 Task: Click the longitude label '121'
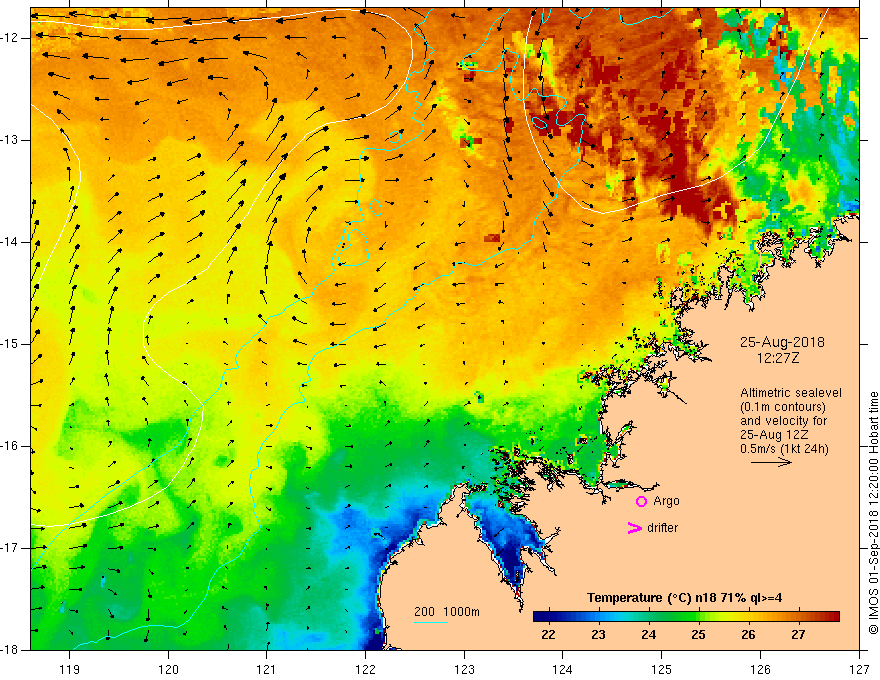pos(267,669)
